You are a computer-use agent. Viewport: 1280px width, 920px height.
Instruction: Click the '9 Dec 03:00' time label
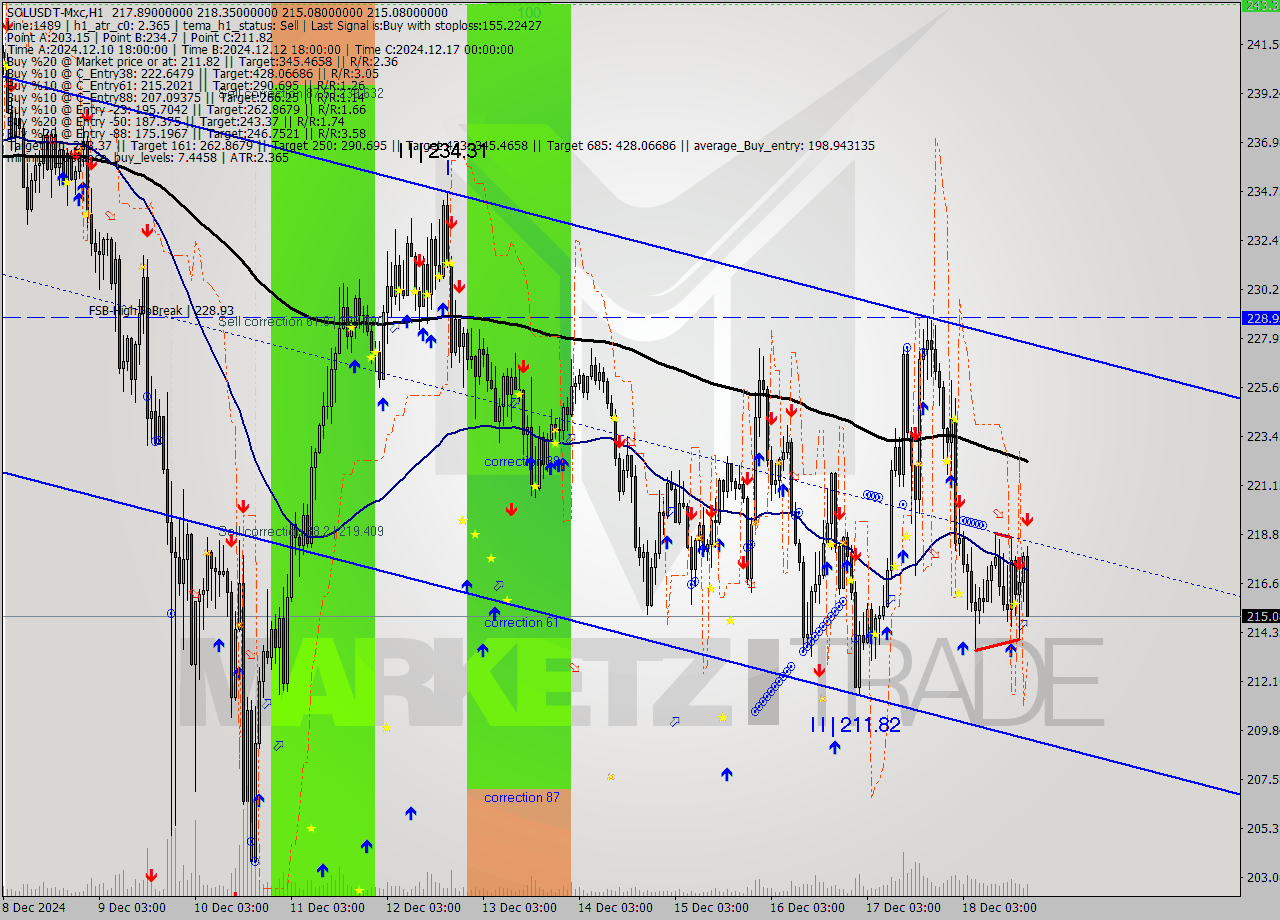[x=134, y=907]
